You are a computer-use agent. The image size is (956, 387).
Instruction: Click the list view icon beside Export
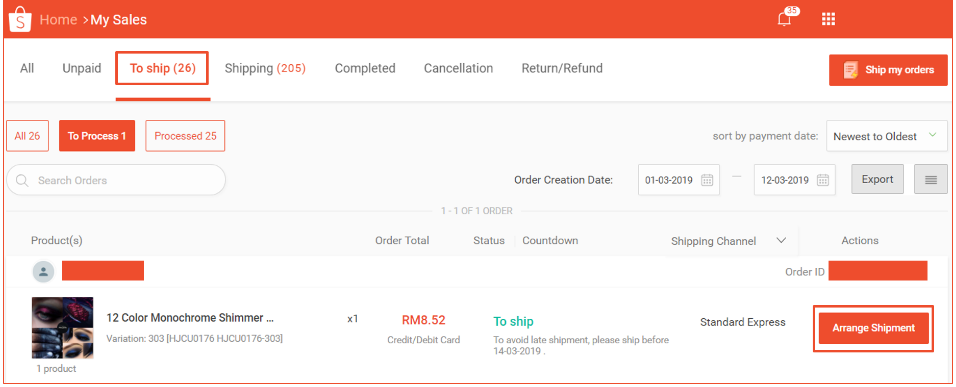(x=930, y=180)
